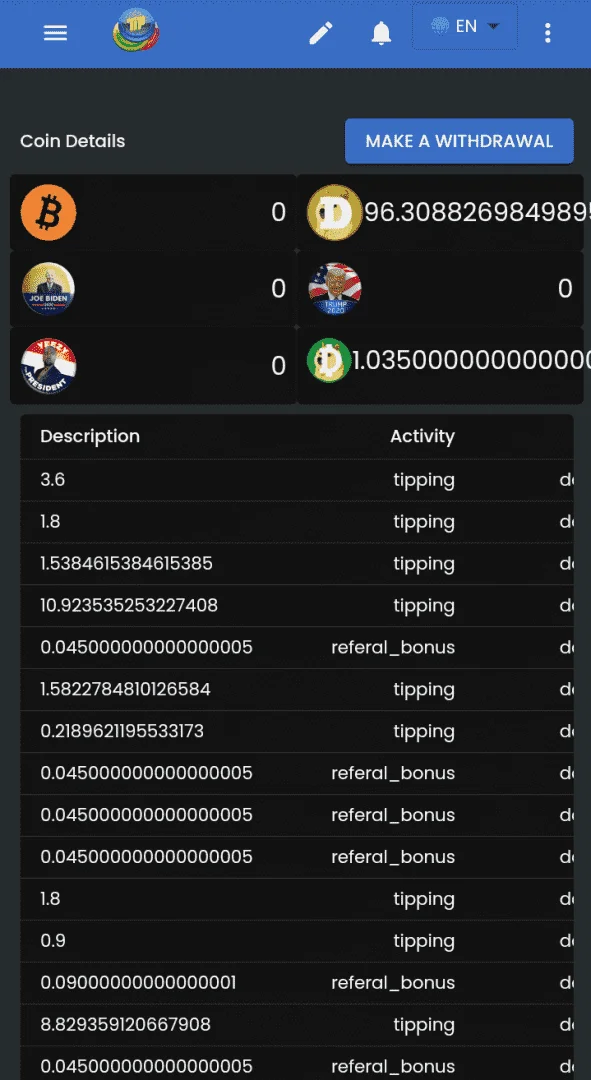
Task: Click the Coin Details heading
Action: tap(73, 141)
